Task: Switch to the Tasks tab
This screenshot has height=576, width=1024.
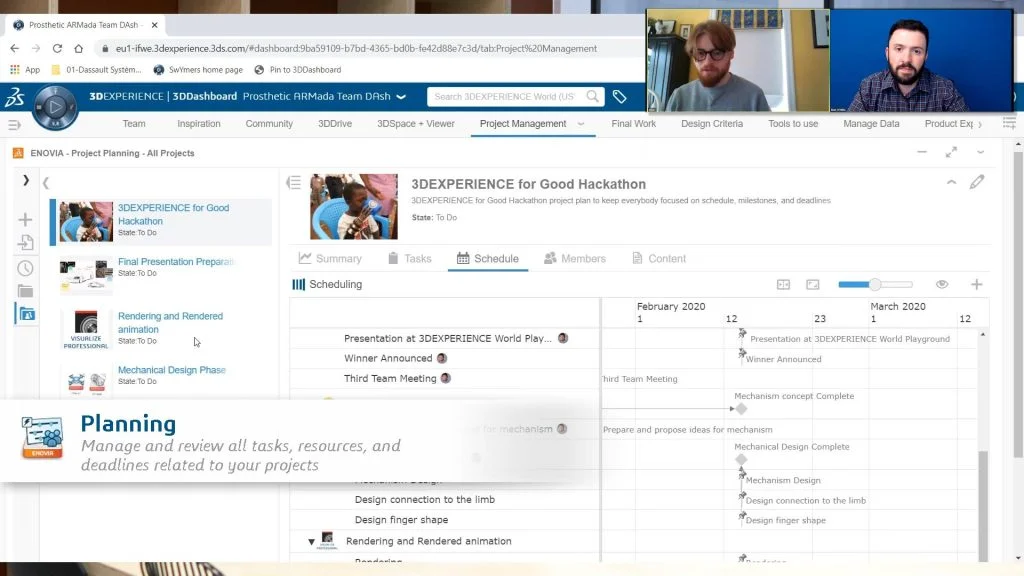Action: click(x=409, y=258)
